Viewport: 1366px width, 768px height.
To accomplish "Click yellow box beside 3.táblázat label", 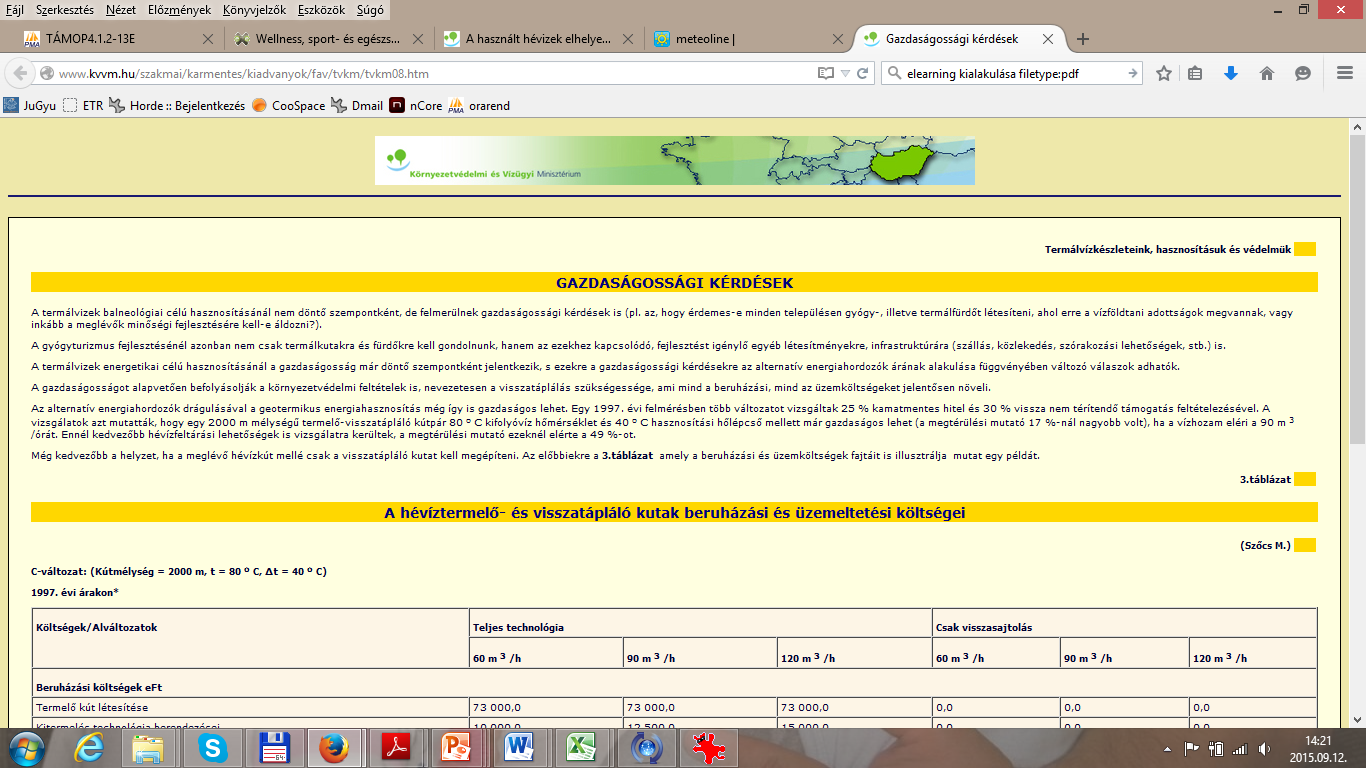I will click(x=1304, y=479).
